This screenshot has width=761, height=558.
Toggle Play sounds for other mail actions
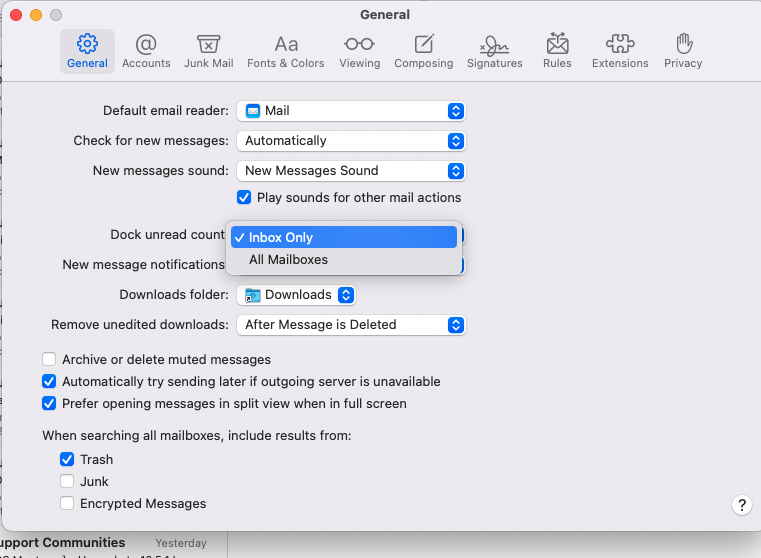pos(244,197)
